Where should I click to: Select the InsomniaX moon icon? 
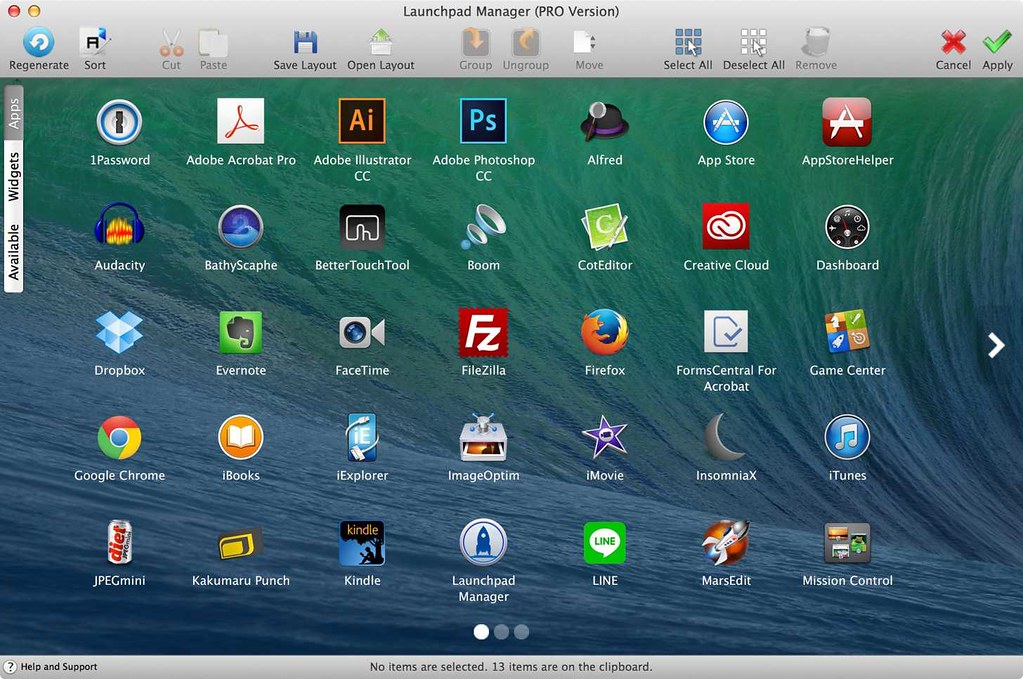(724, 437)
